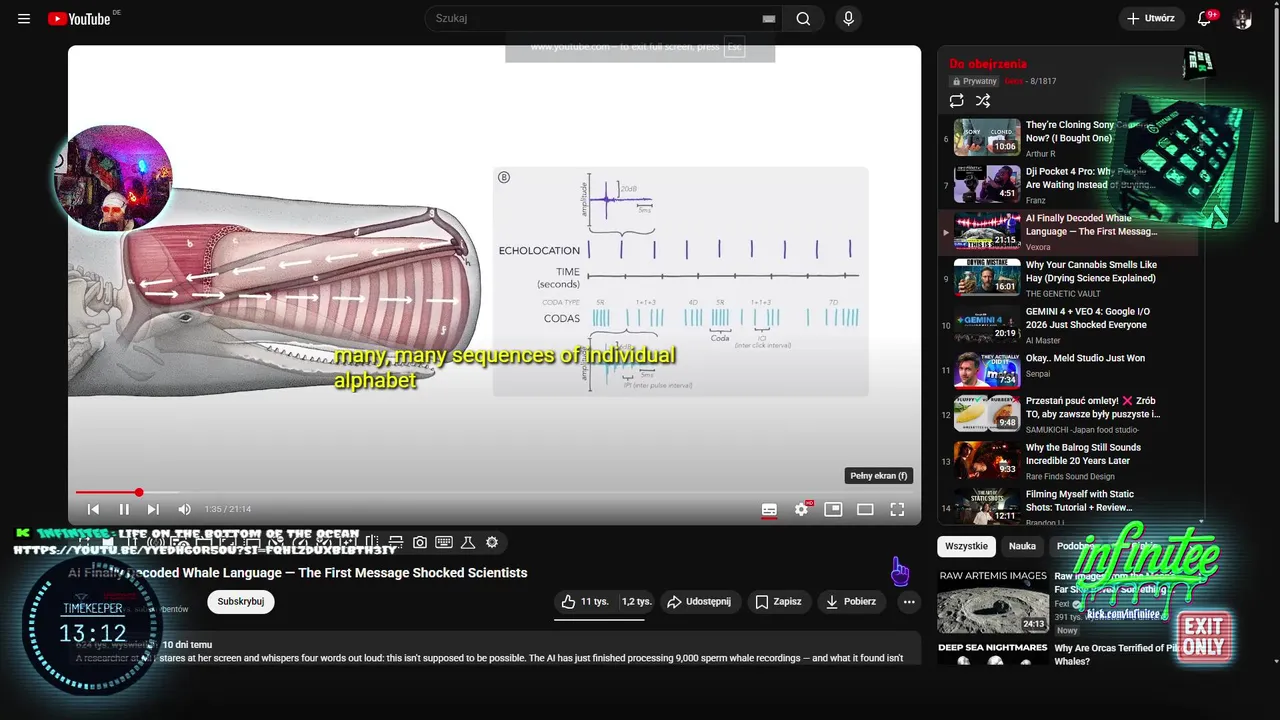The width and height of the screenshot is (1280, 720).
Task: Open the more actions three-dot menu
Action: click(908, 602)
